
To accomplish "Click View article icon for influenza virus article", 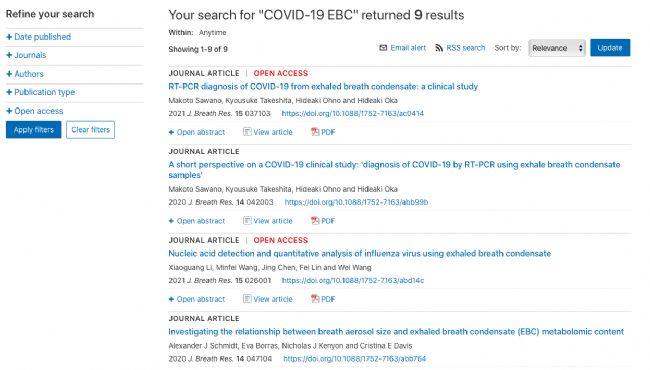I will [x=247, y=299].
